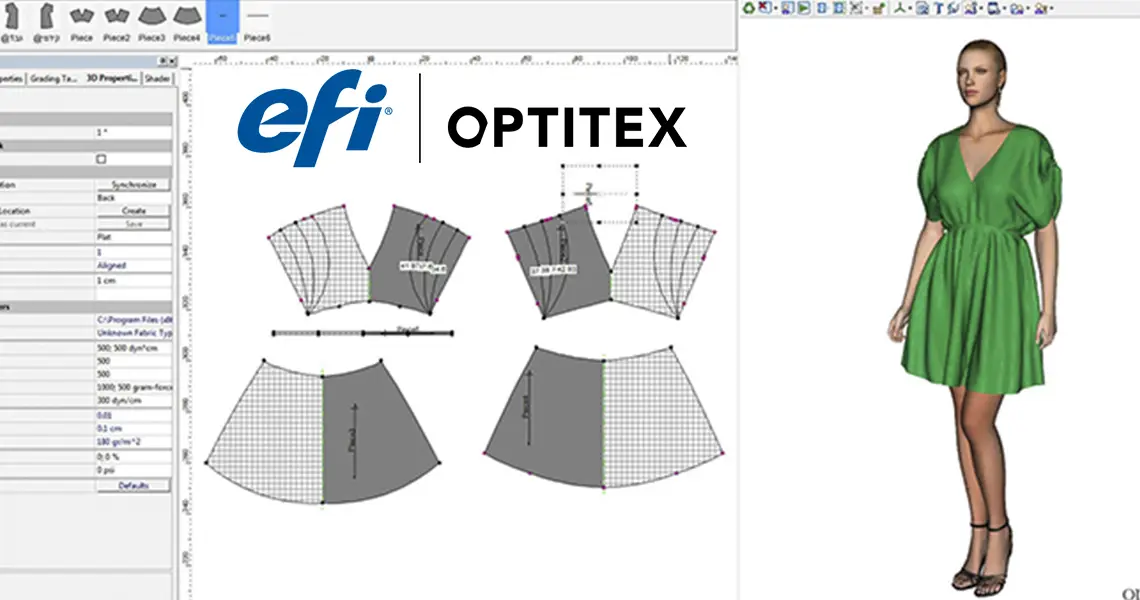Toggle the checkbox in the 3D properties panel
This screenshot has width=1140, height=600.
[101, 159]
